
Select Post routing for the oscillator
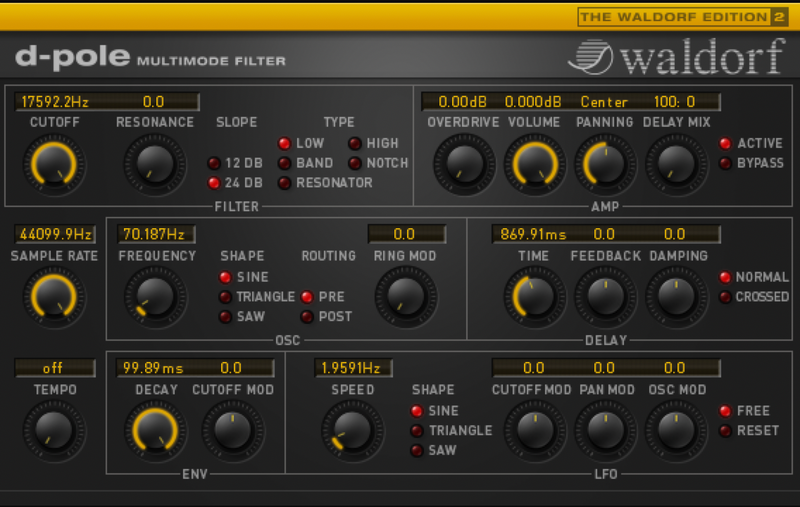pos(307,317)
